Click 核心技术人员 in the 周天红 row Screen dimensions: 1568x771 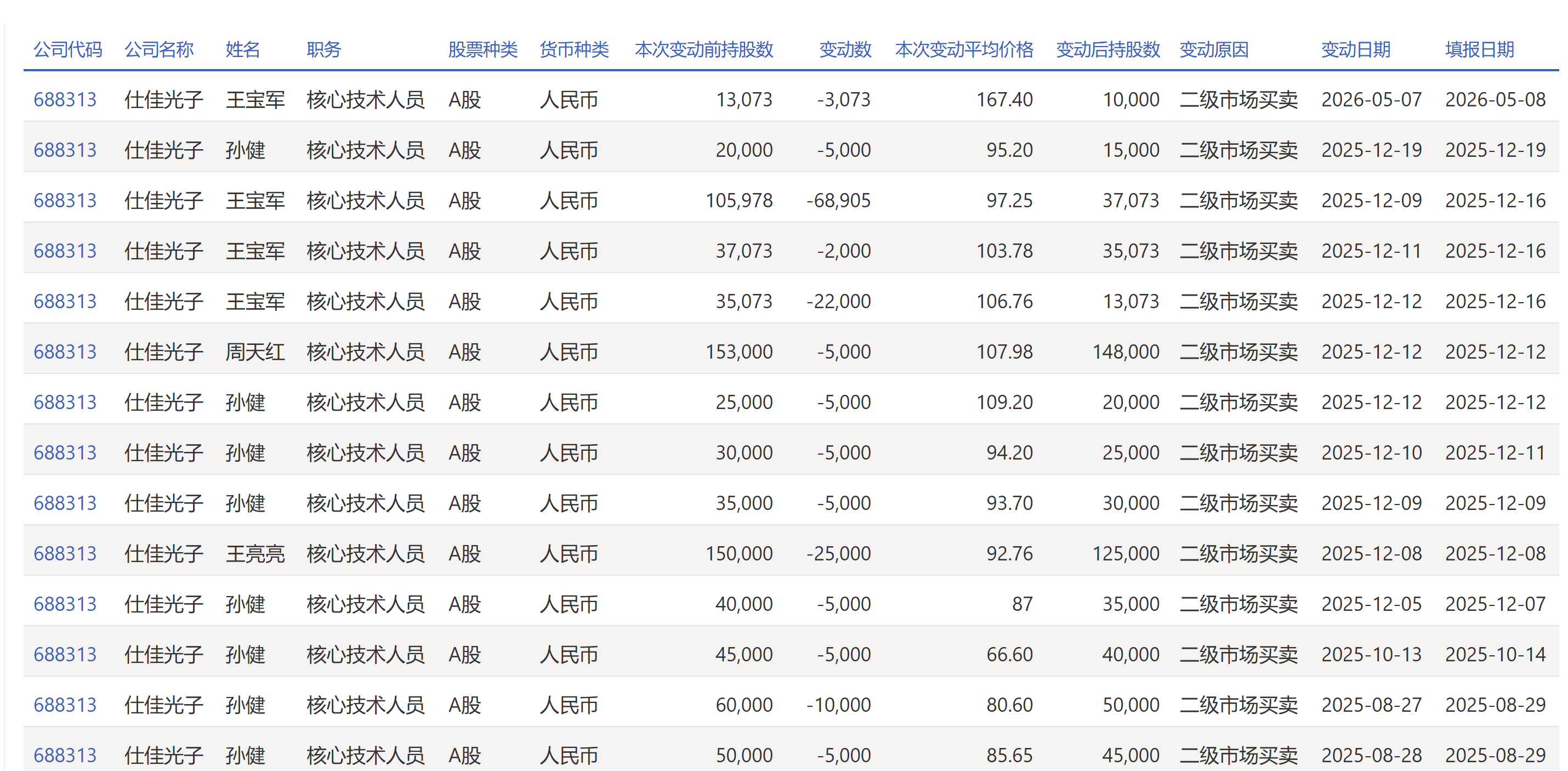(365, 352)
